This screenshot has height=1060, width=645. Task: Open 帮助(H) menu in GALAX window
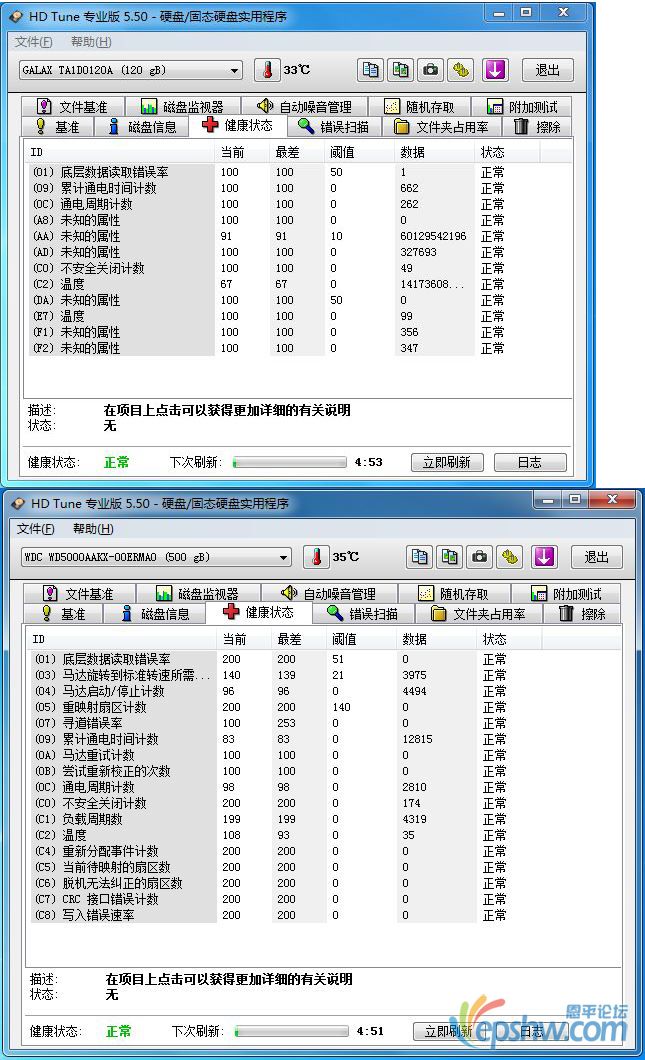pos(91,42)
